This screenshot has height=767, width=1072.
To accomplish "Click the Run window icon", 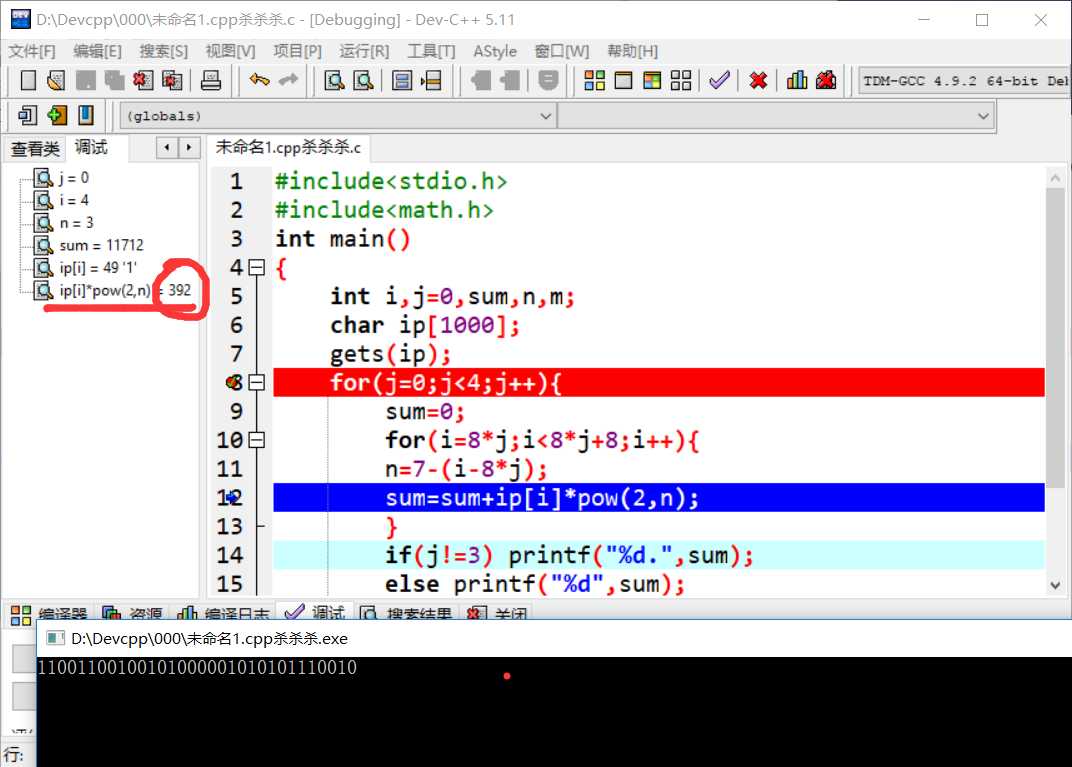I will click(624, 81).
